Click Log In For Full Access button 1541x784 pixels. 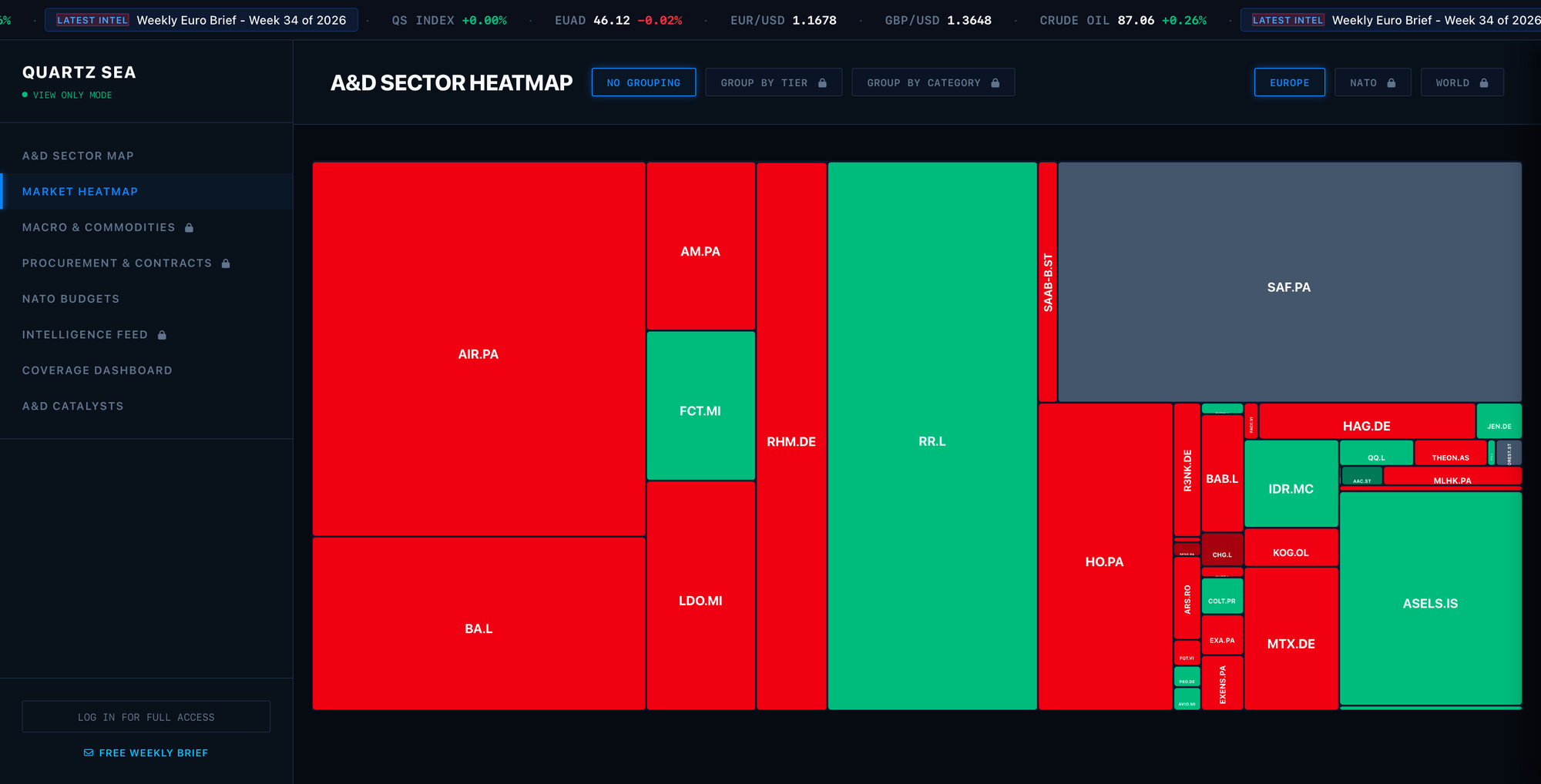click(x=146, y=717)
